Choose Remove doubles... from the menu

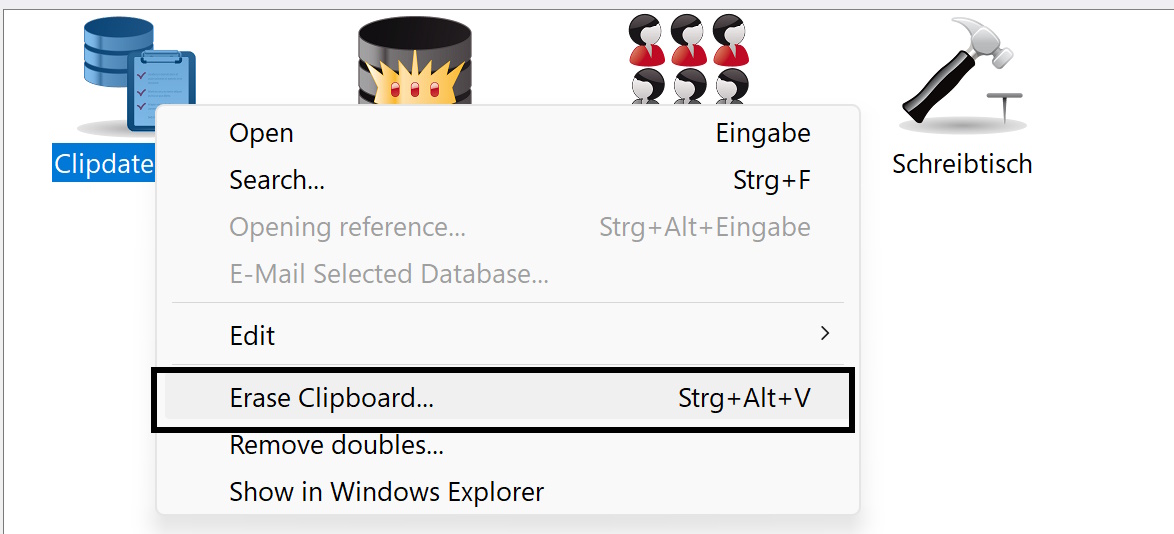[336, 446]
